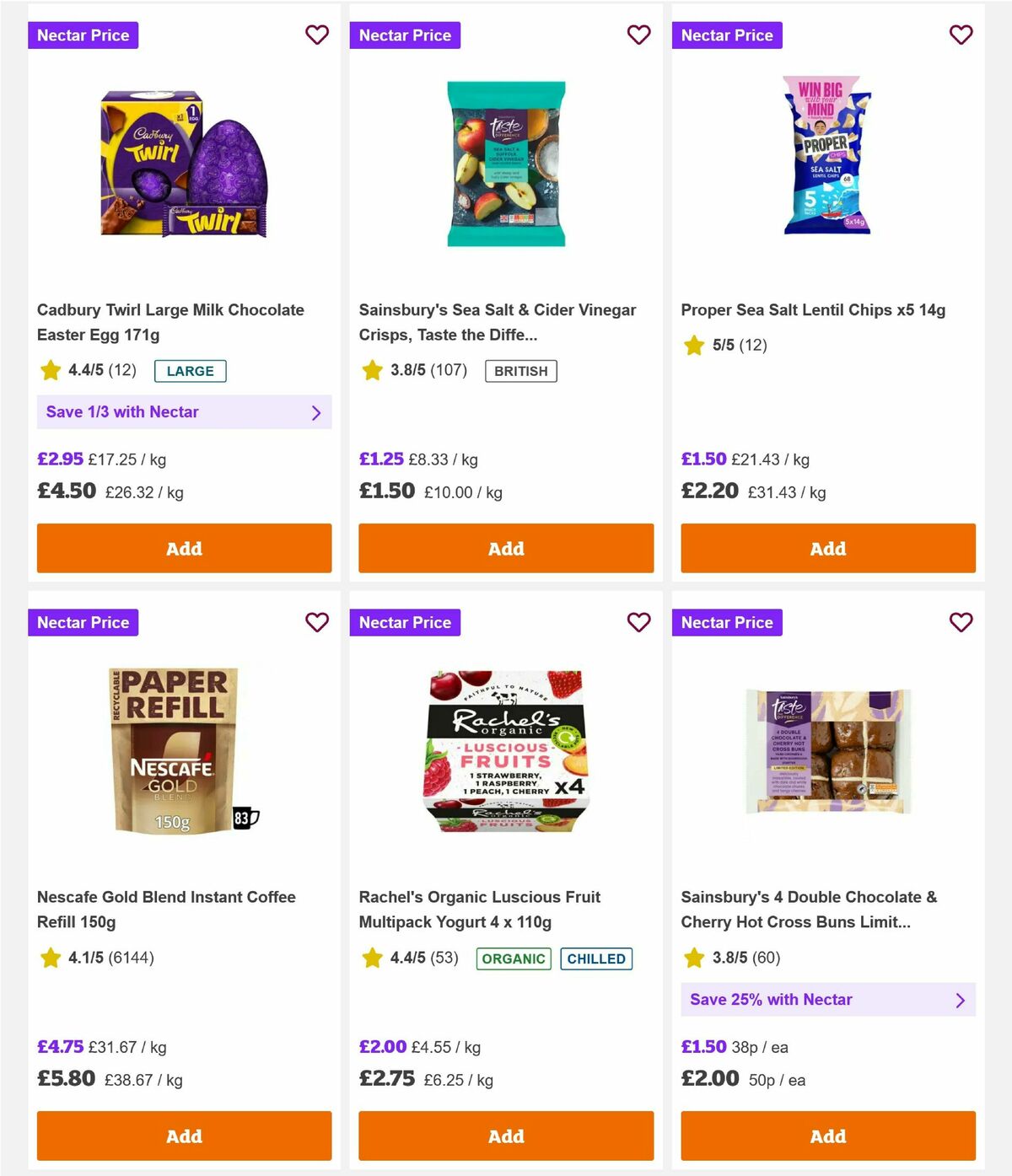Click the star icon on the hot cross buns rating
Viewport: 1012px width, 1176px height.
(694, 957)
